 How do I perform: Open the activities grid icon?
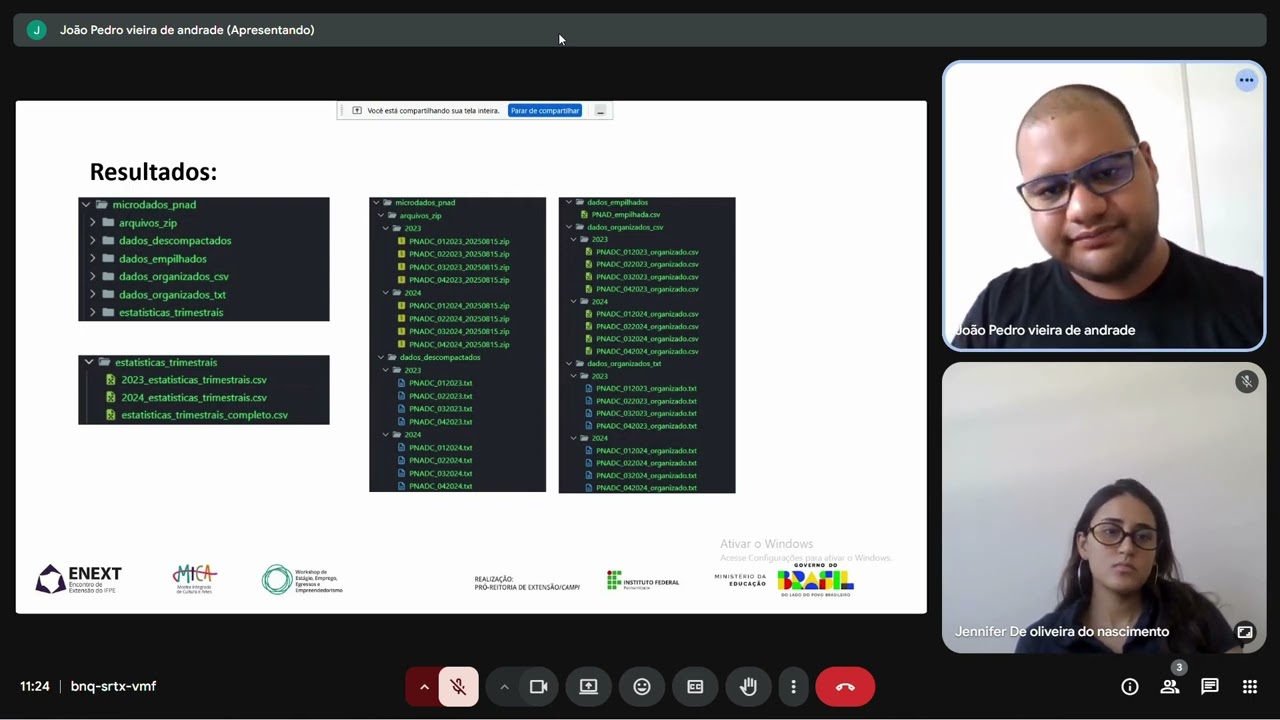tap(1250, 686)
